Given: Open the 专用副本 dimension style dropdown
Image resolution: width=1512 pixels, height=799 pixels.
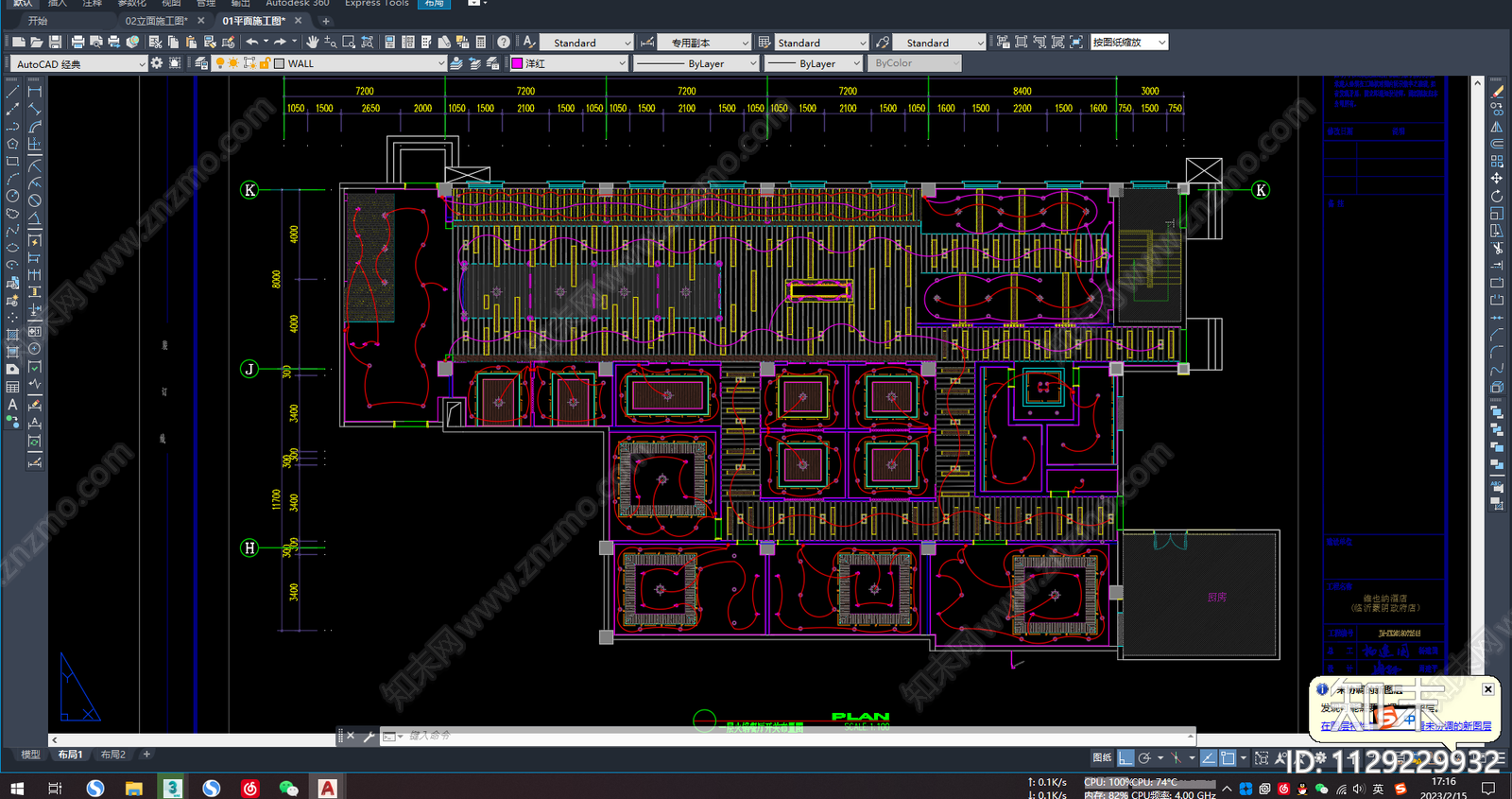Looking at the screenshot, I should click(x=704, y=43).
